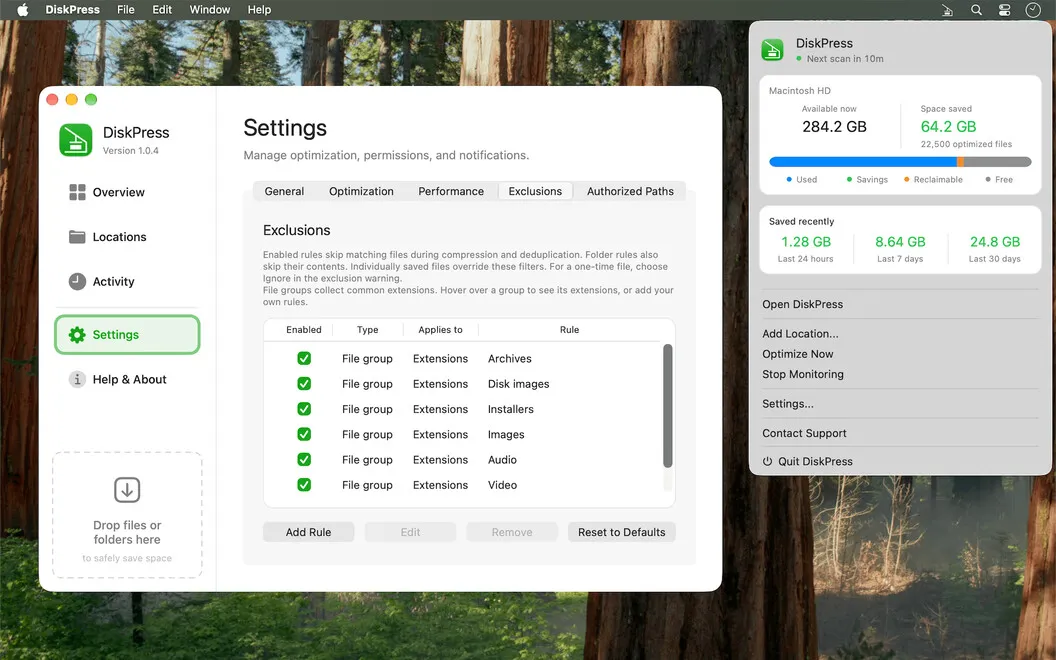The height and width of the screenshot is (660, 1056).
Task: Choose Open DiskPress in the popover
Action: coord(803,304)
